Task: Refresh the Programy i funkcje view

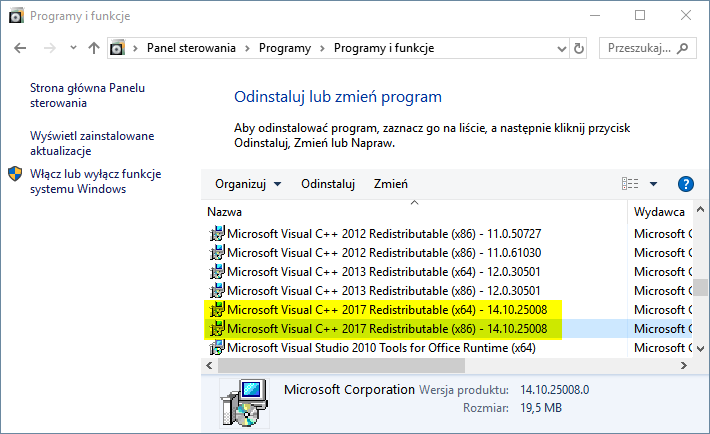Action: tap(579, 48)
